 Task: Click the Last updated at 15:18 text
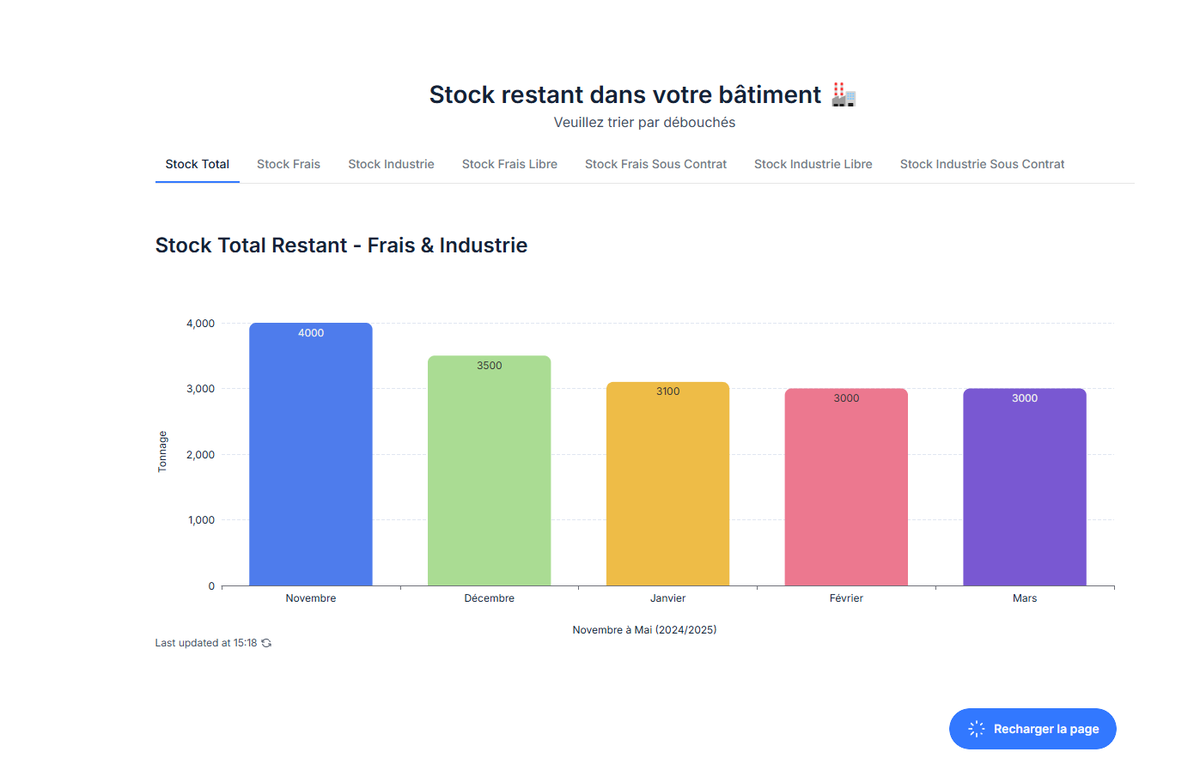pyautogui.click(x=206, y=643)
